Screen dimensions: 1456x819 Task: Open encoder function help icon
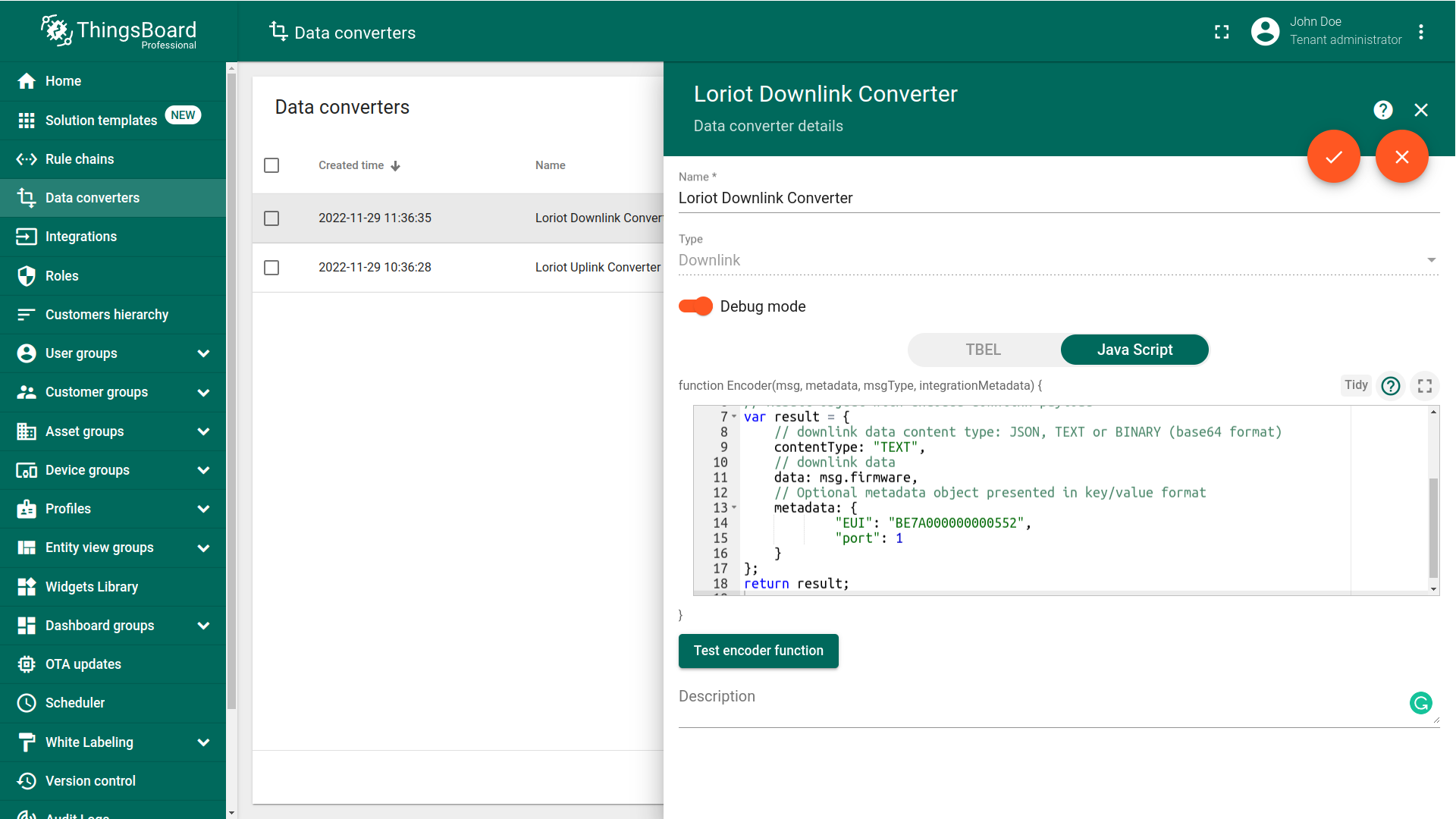click(1390, 386)
